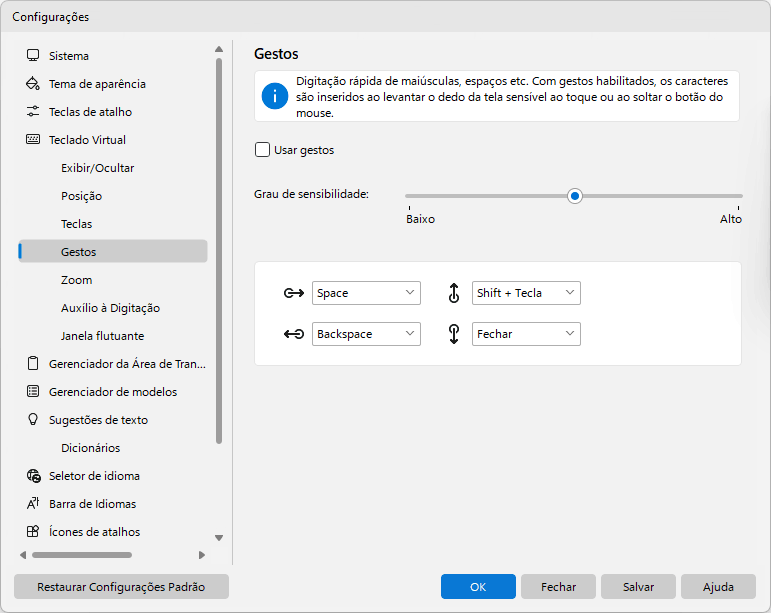Click the swipe left gesture icon
Screen dimensions: 771x613
click(294, 334)
